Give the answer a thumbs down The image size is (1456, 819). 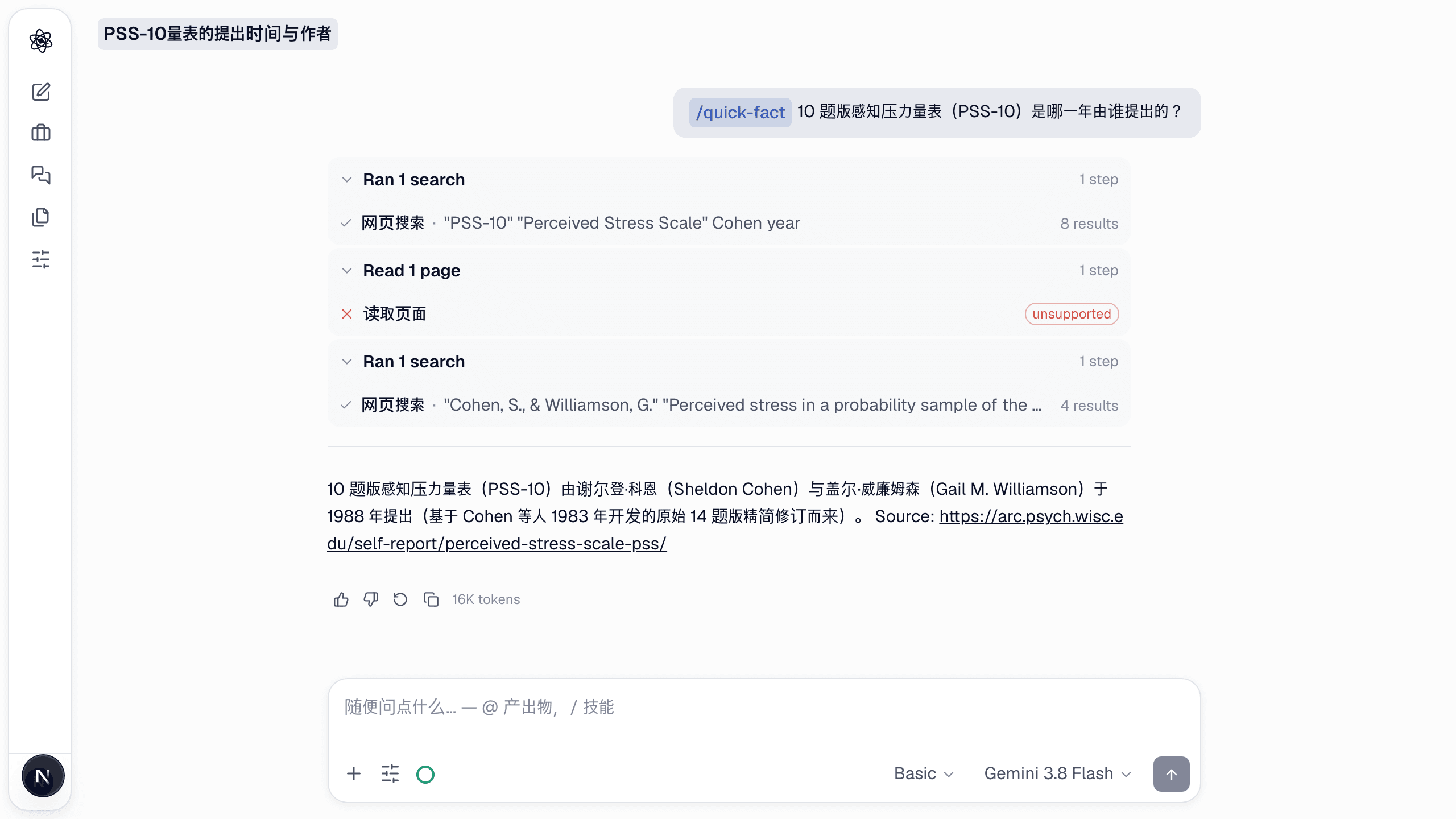[371, 599]
